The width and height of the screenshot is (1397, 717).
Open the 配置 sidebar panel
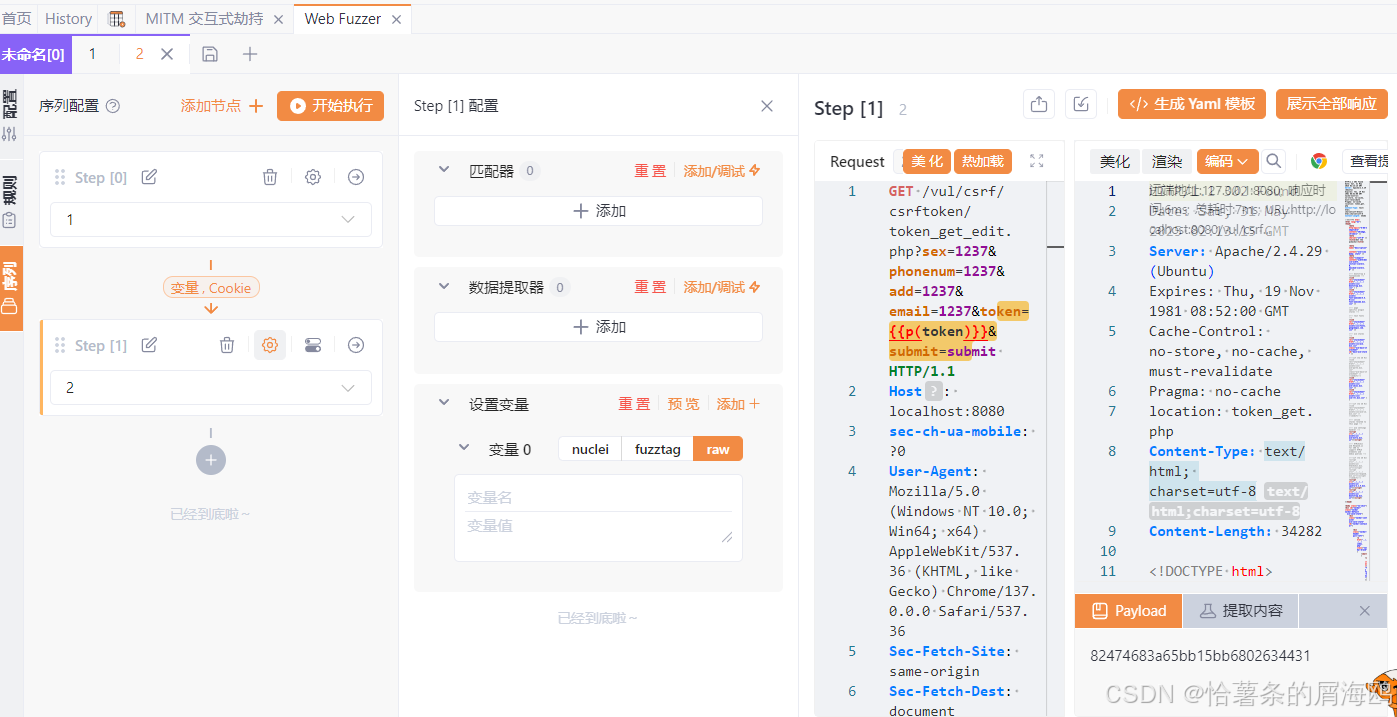10,115
